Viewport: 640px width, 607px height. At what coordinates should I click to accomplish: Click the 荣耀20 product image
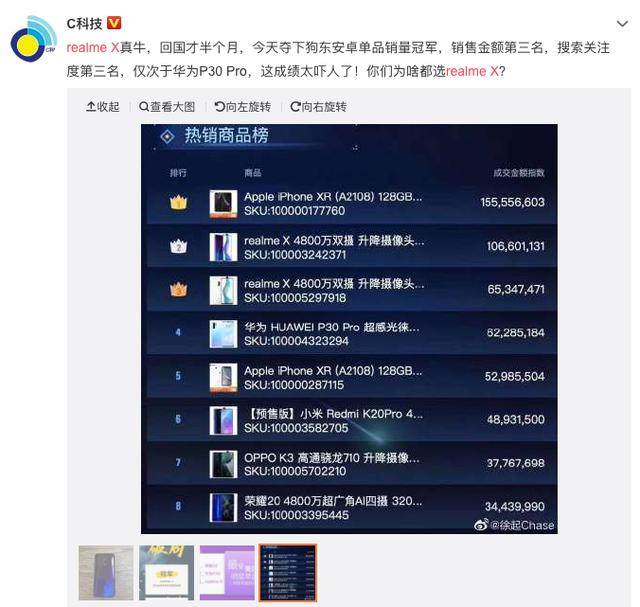tap(223, 508)
